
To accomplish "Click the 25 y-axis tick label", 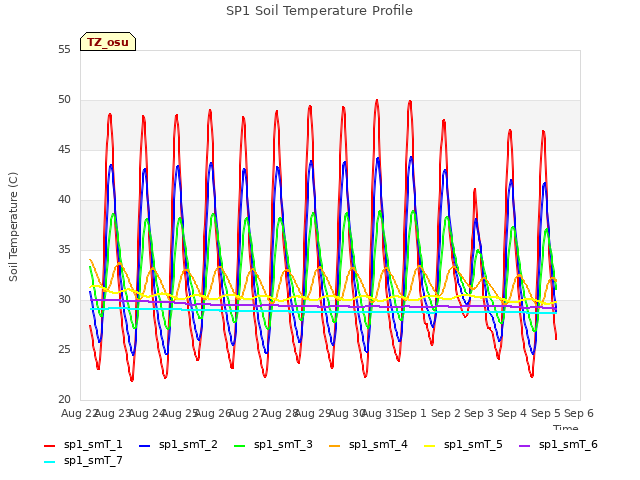I will [x=64, y=349].
